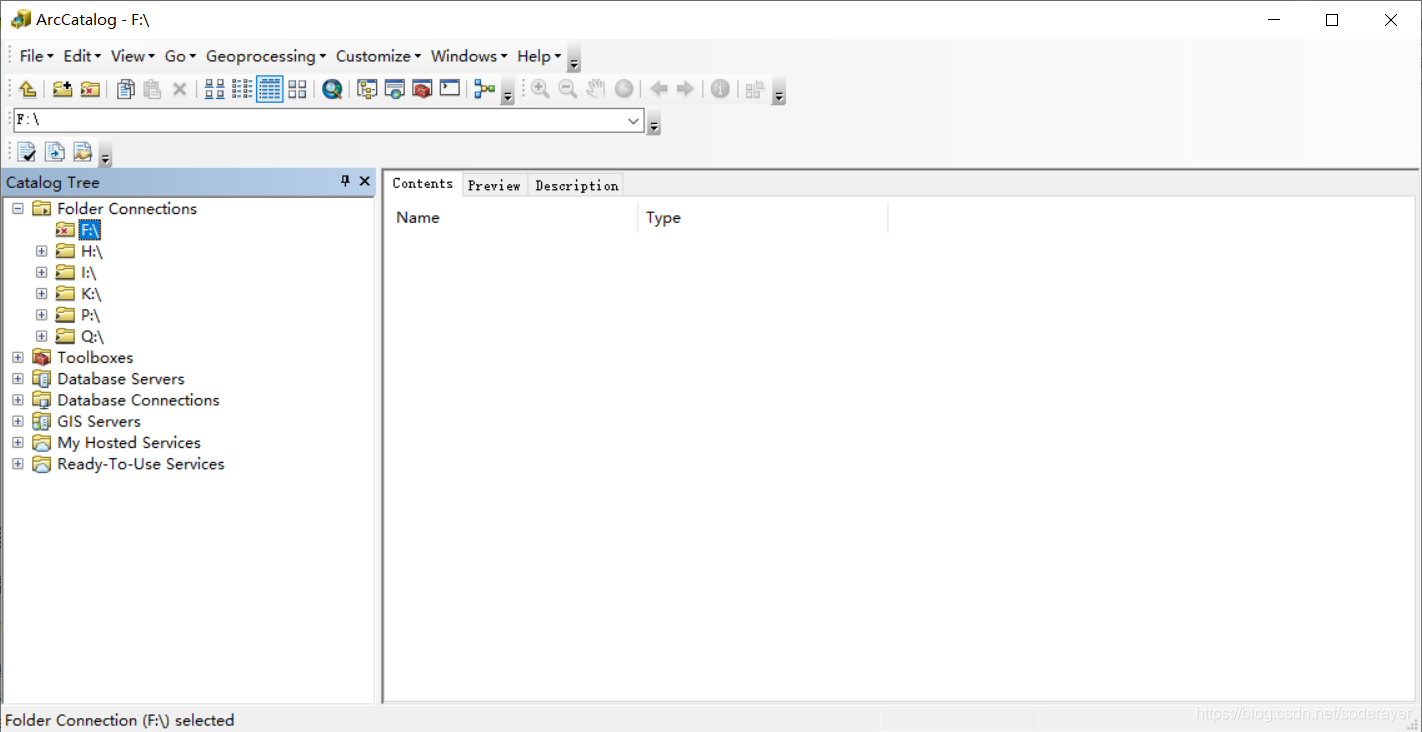Switch to List view

(x=242, y=89)
